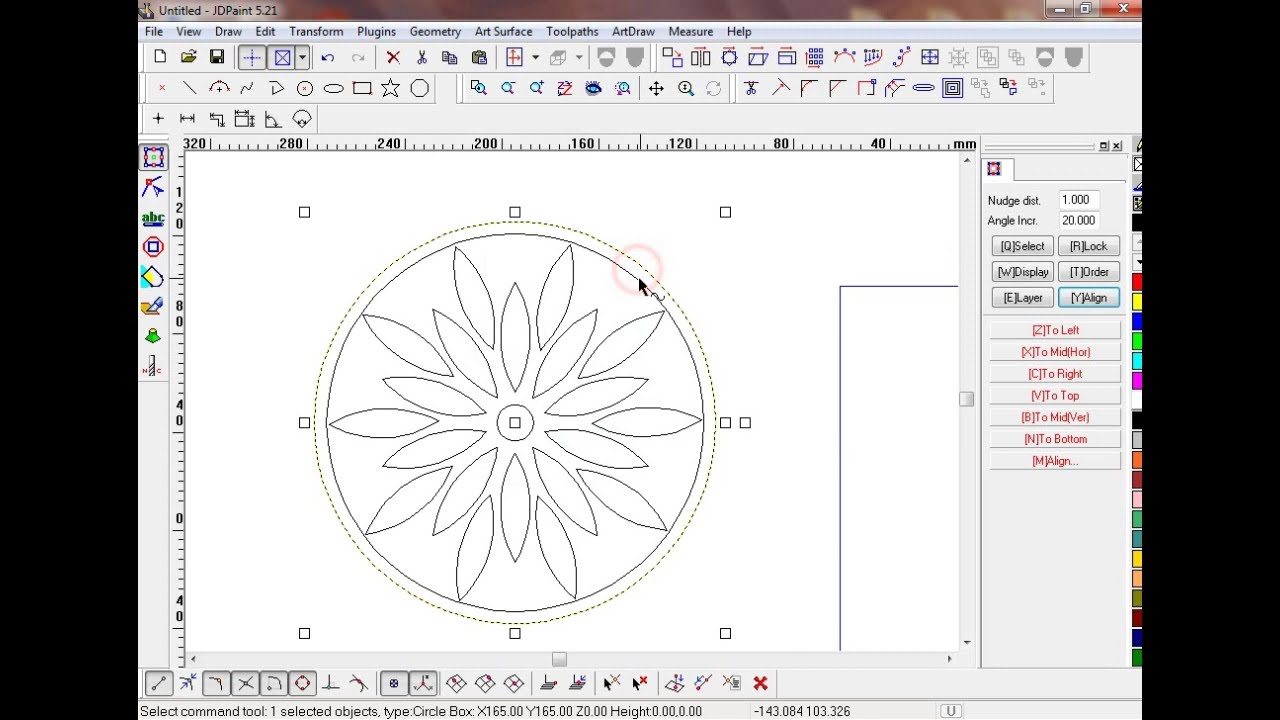1280x720 pixels.
Task: Choose the text tool labeled abc
Action: 153,217
